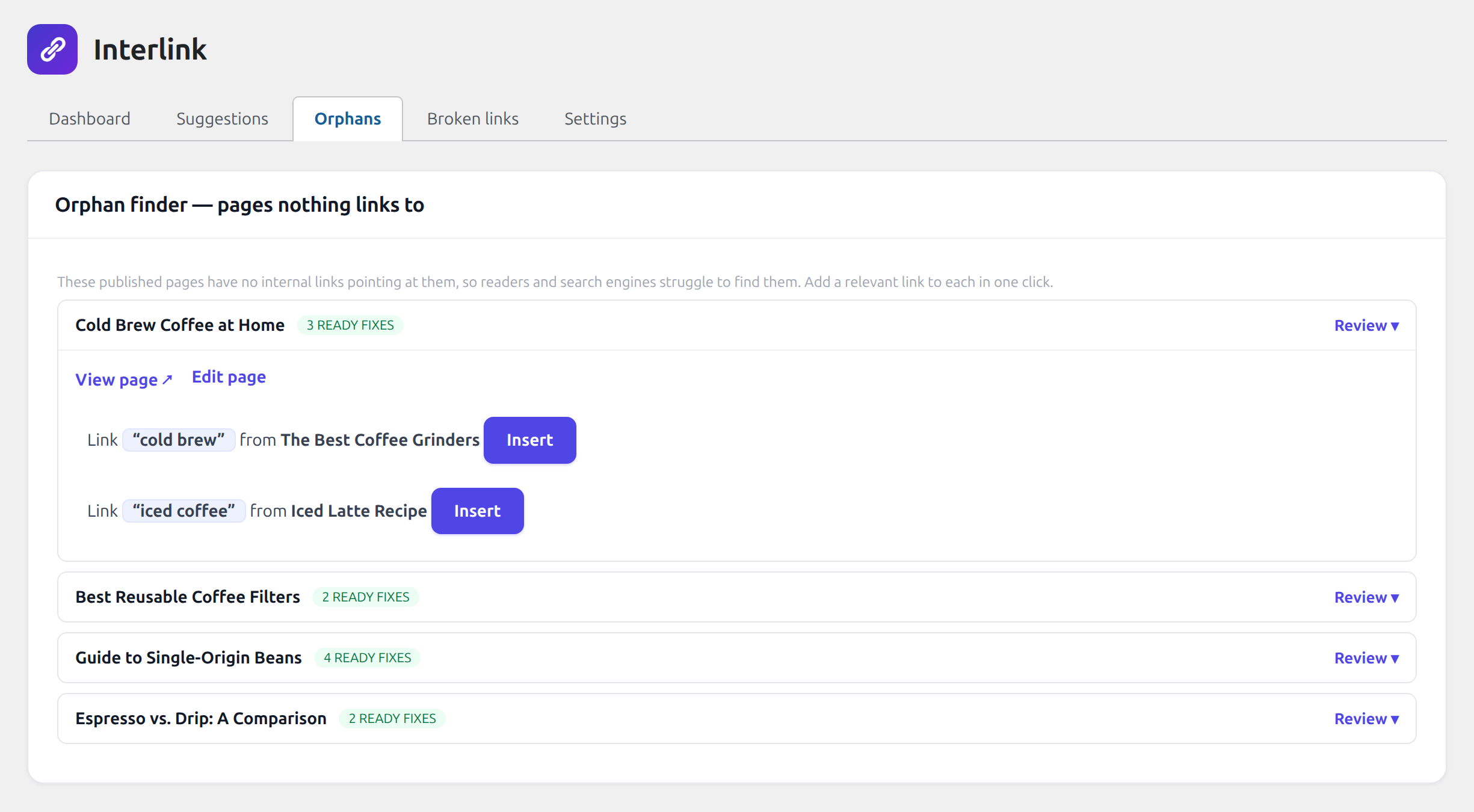The height and width of the screenshot is (812, 1474).
Task: Click The Best Coffee Grinders source page name
Action: [380, 440]
